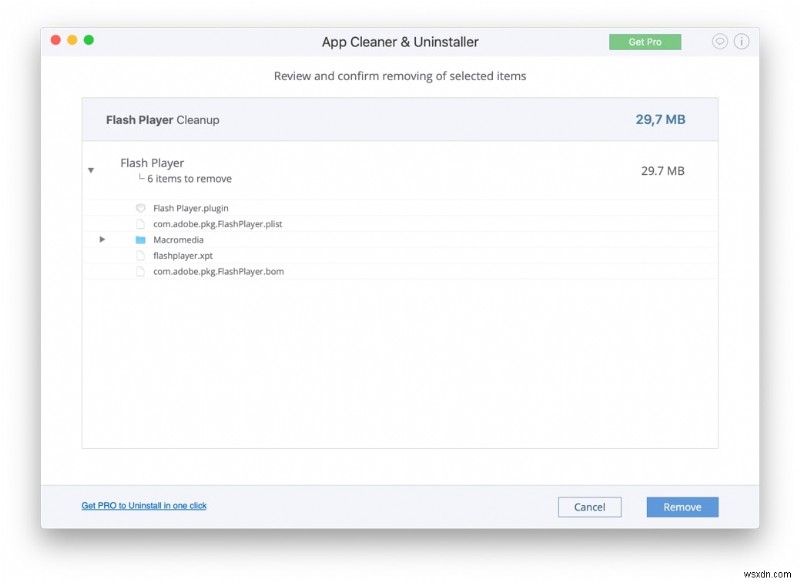Click the 29,7 MB size label
Screen dimensions: 800x582
[x=659, y=118]
